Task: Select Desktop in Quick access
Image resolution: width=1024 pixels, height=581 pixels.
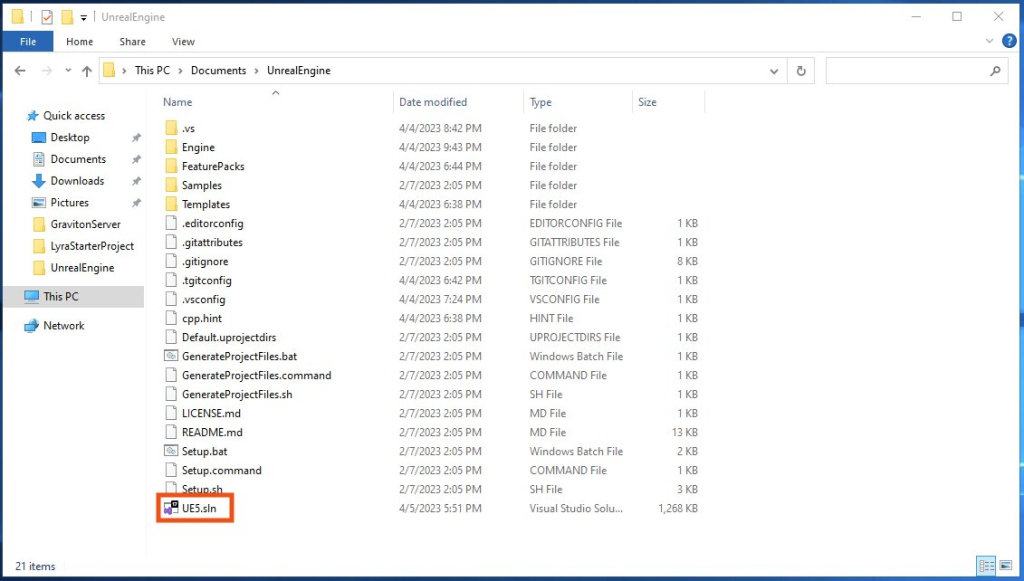Action: [x=70, y=137]
